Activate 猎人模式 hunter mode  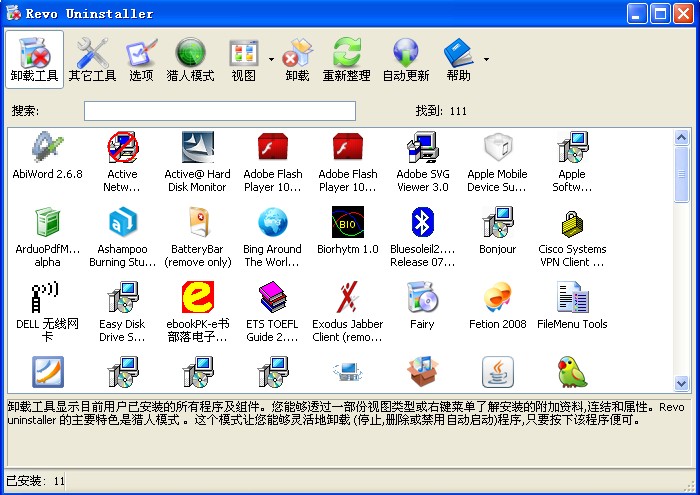coord(190,60)
